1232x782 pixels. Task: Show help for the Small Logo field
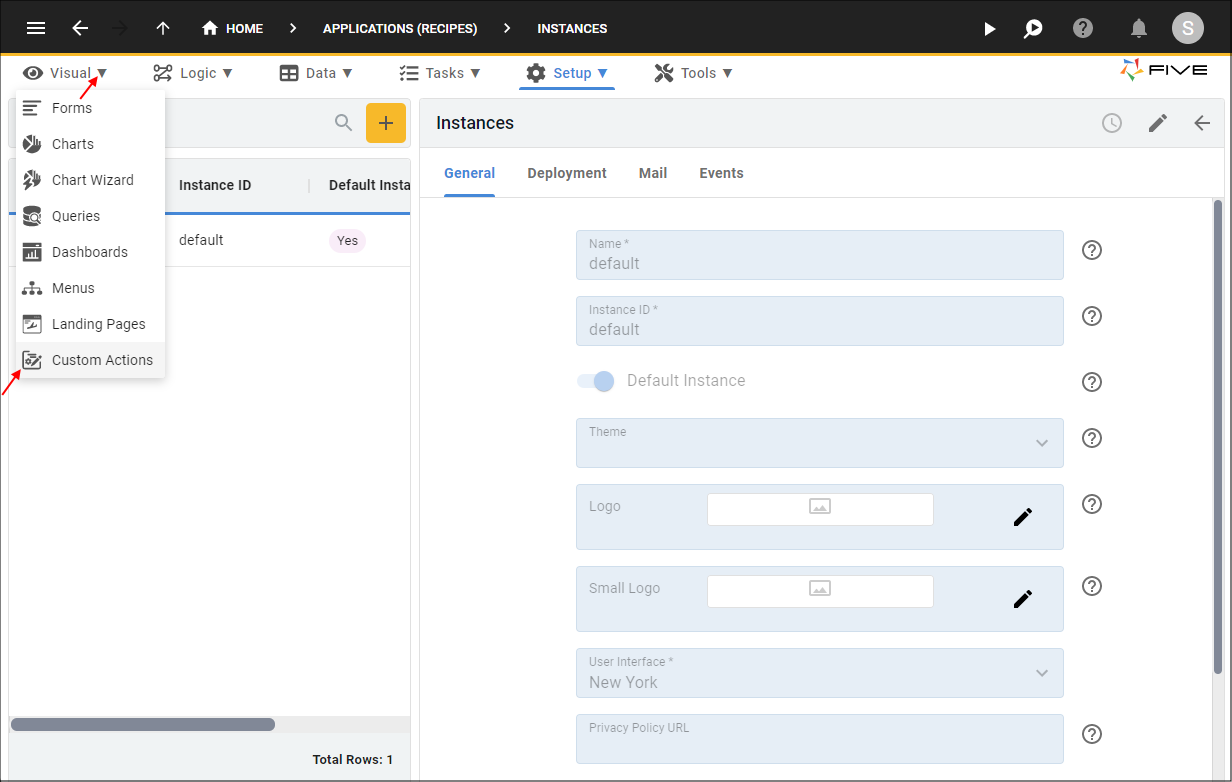point(1092,586)
